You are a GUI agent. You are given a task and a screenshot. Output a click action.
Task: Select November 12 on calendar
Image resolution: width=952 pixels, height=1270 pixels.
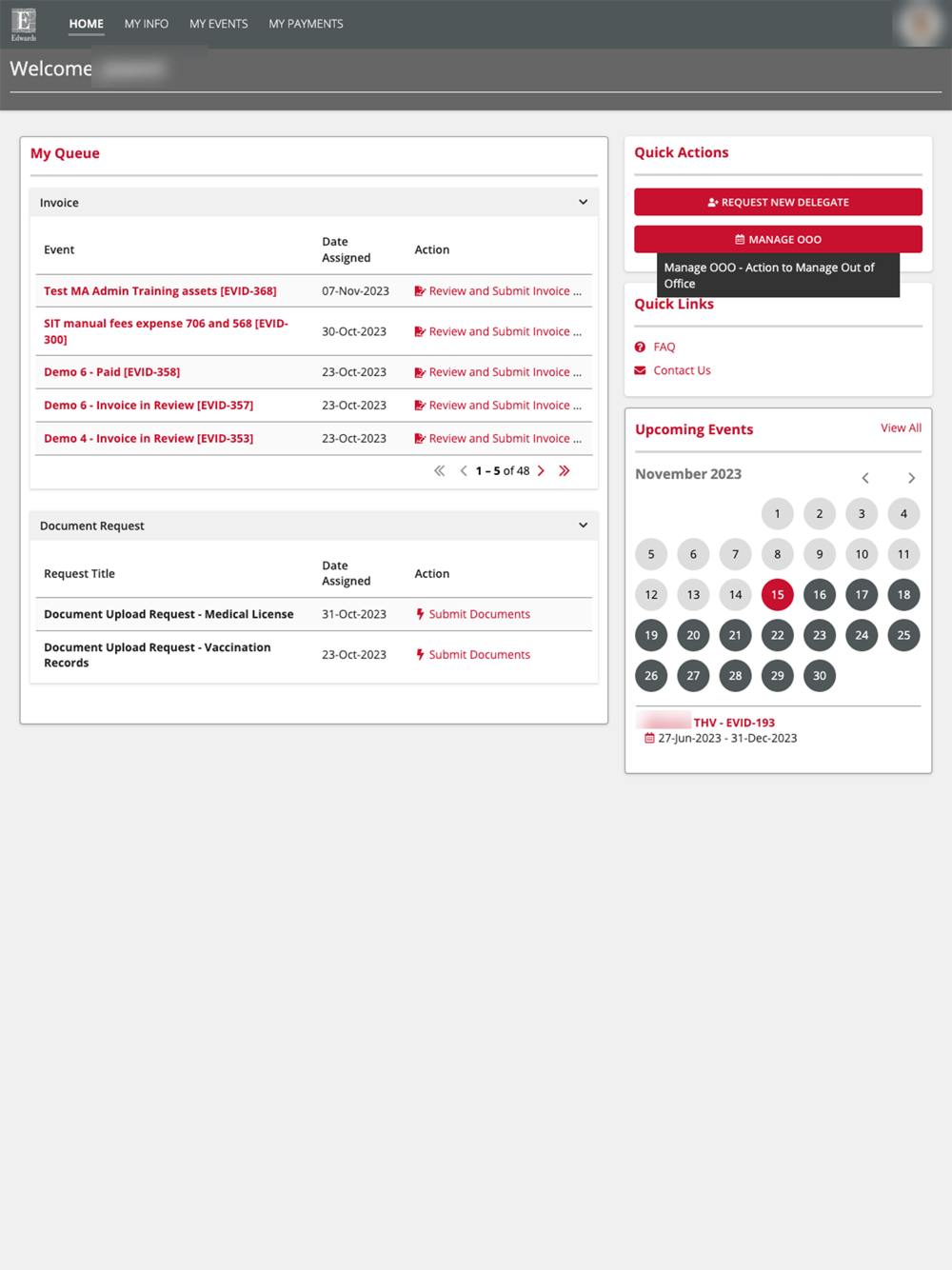[x=651, y=595]
